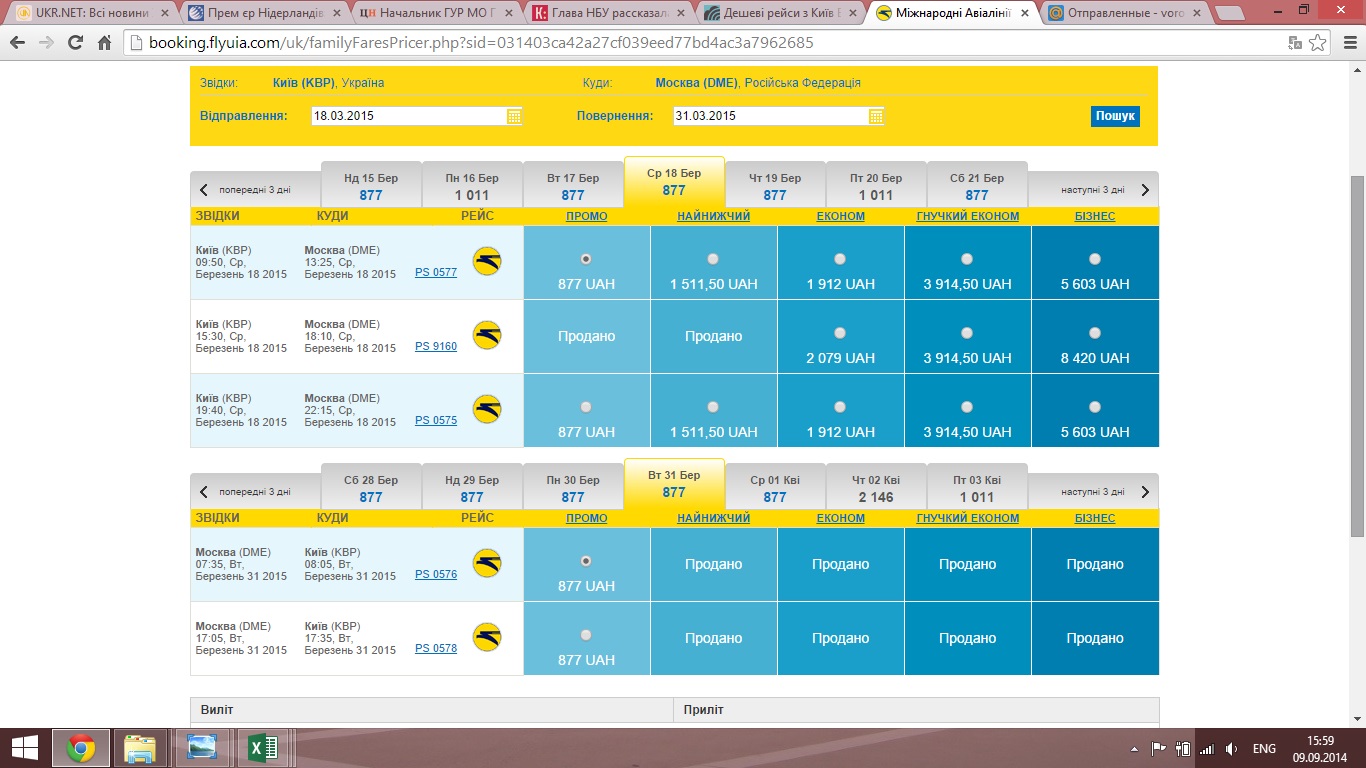1366x768 pixels.
Task: Click the browser back arrow
Action: [17, 43]
